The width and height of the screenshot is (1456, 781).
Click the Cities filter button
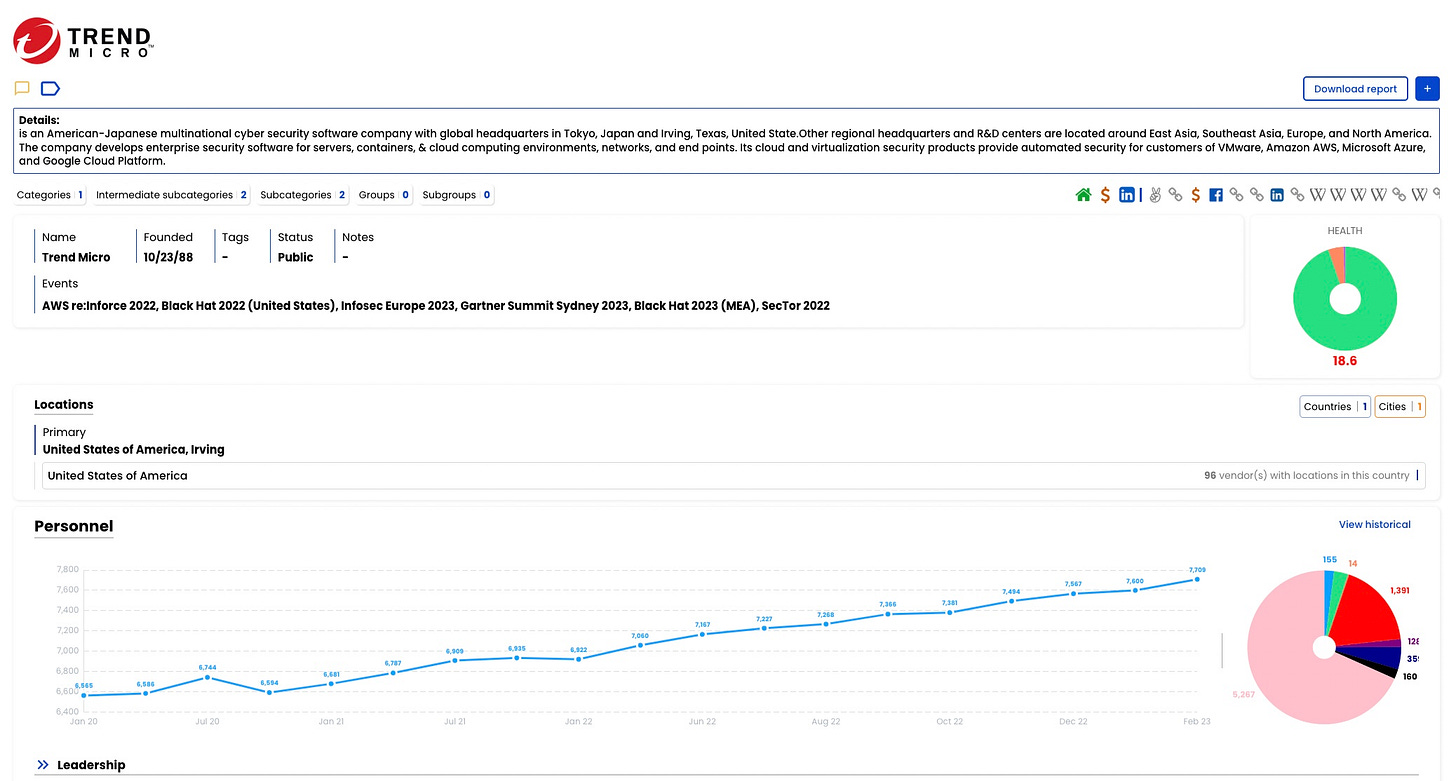[x=1400, y=406]
